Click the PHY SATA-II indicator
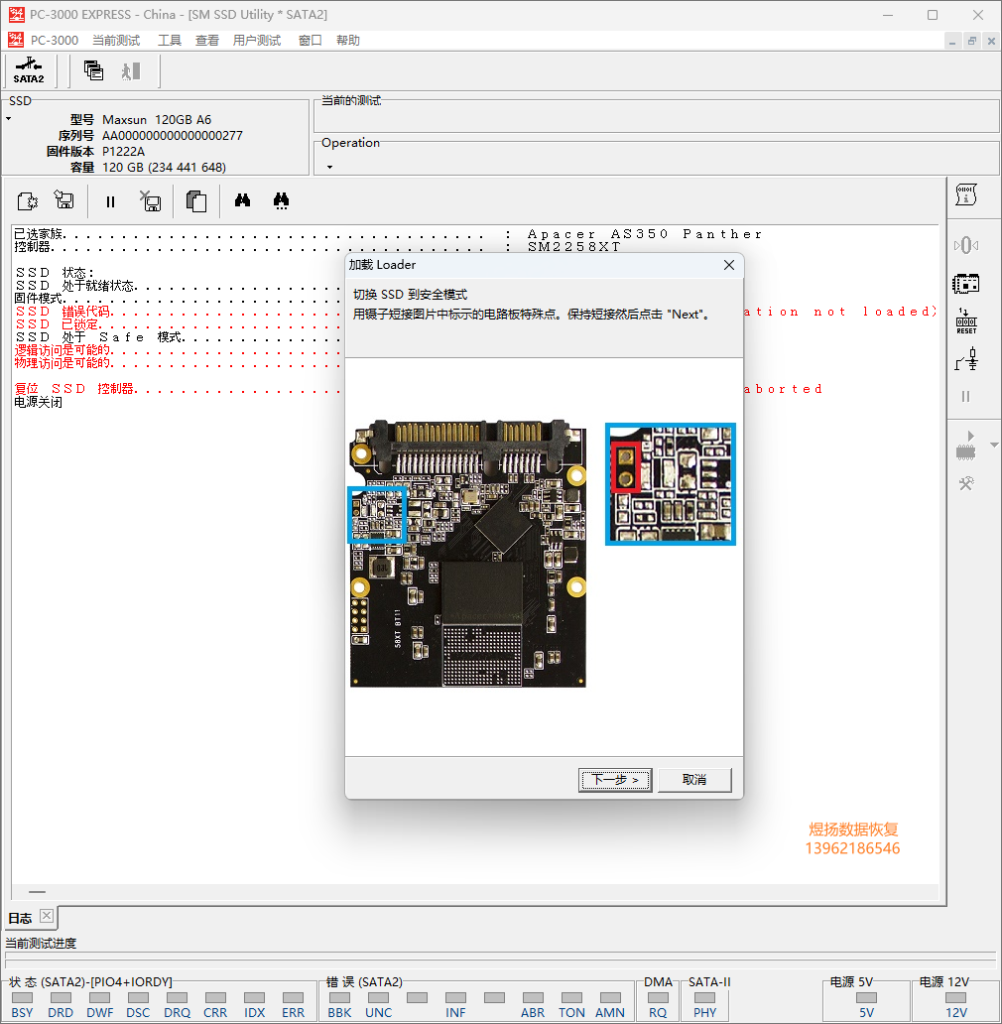1002x1024 pixels. [x=705, y=998]
